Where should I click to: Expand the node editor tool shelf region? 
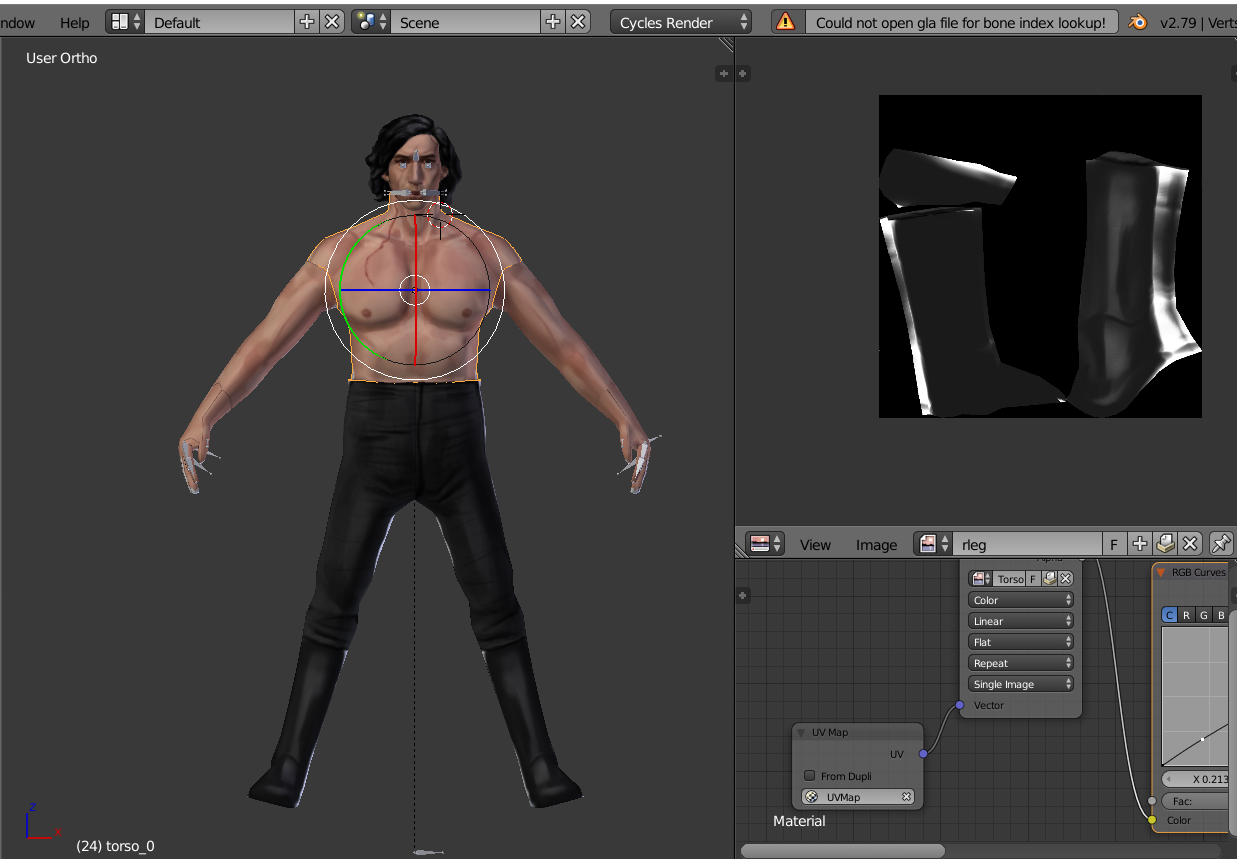(x=743, y=595)
